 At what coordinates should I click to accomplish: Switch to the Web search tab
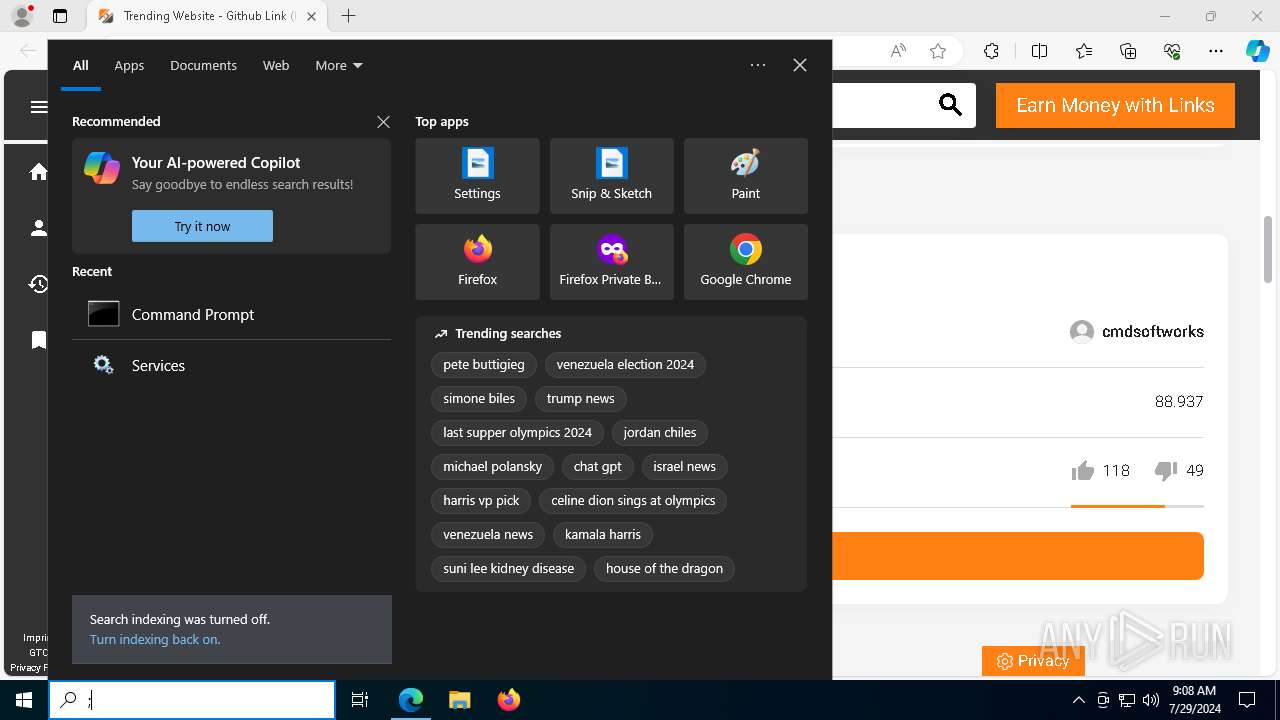[276, 65]
